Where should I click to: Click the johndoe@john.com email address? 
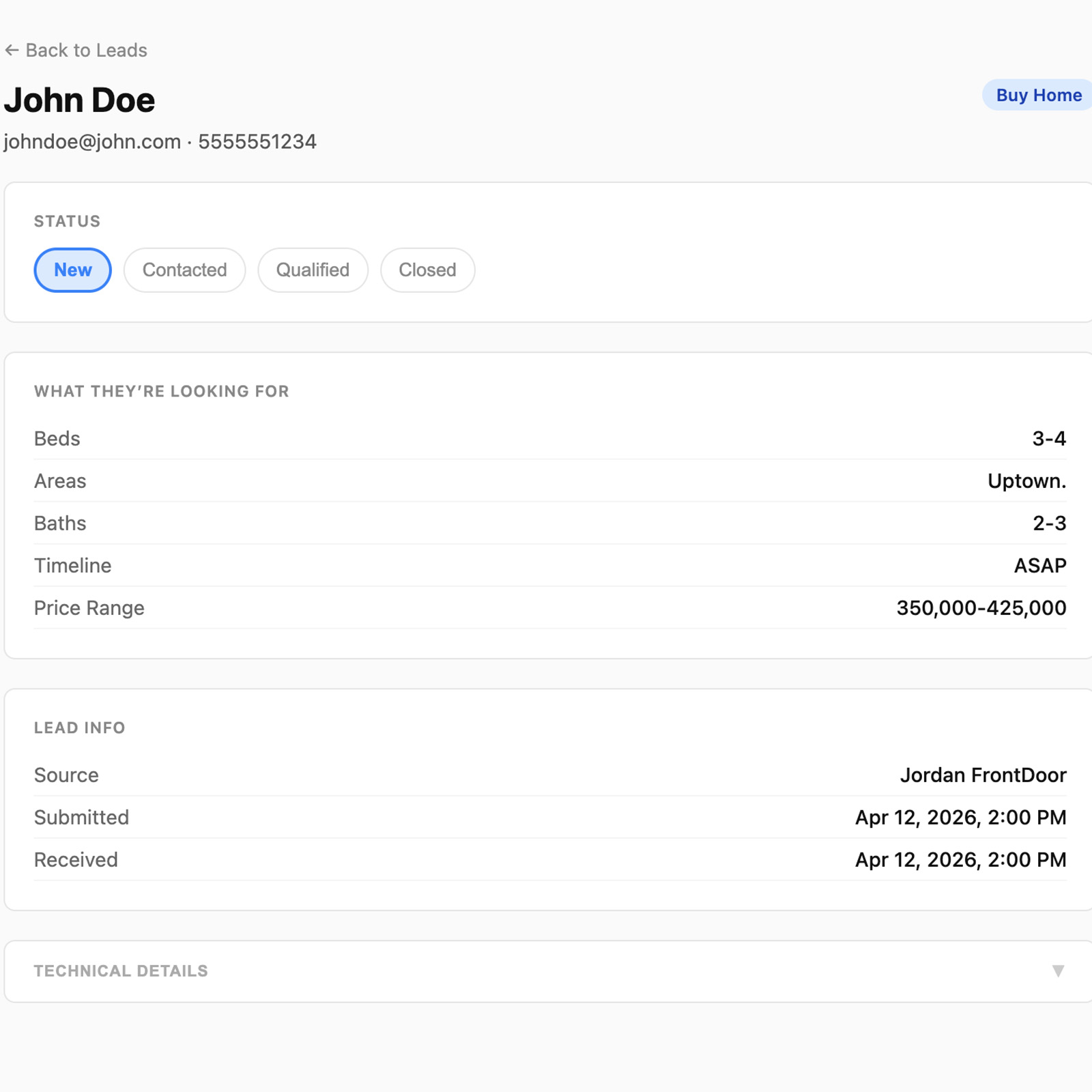[x=92, y=142]
